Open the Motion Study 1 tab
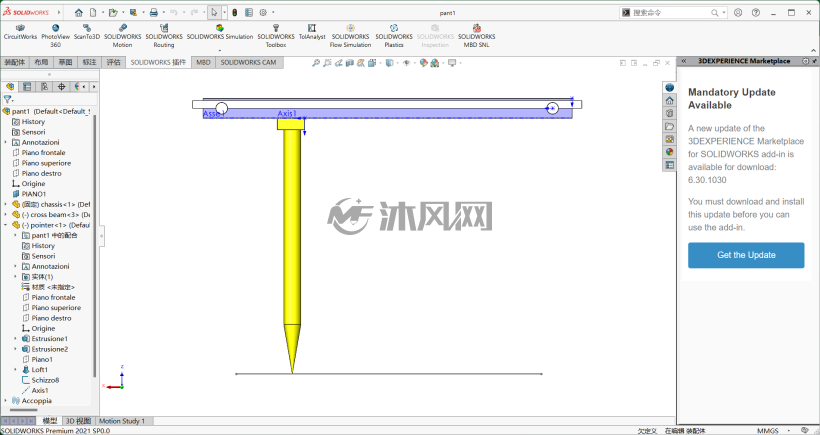Viewport: 820px width, 435px height. [x=122, y=421]
